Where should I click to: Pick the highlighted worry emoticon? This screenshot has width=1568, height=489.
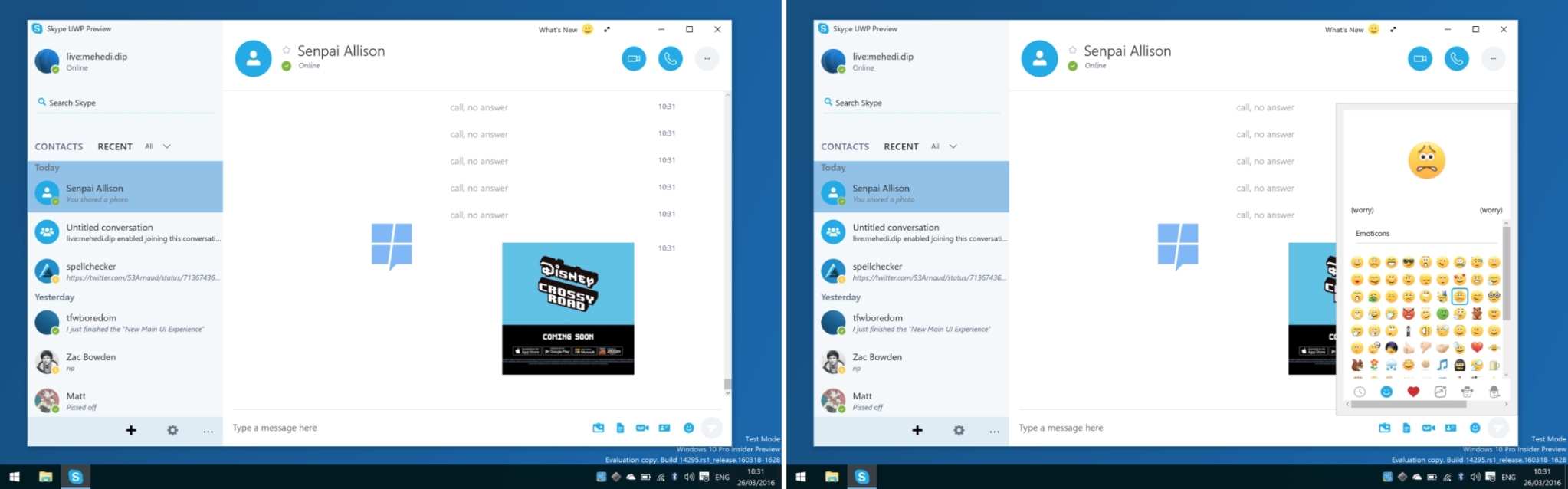[1460, 297]
